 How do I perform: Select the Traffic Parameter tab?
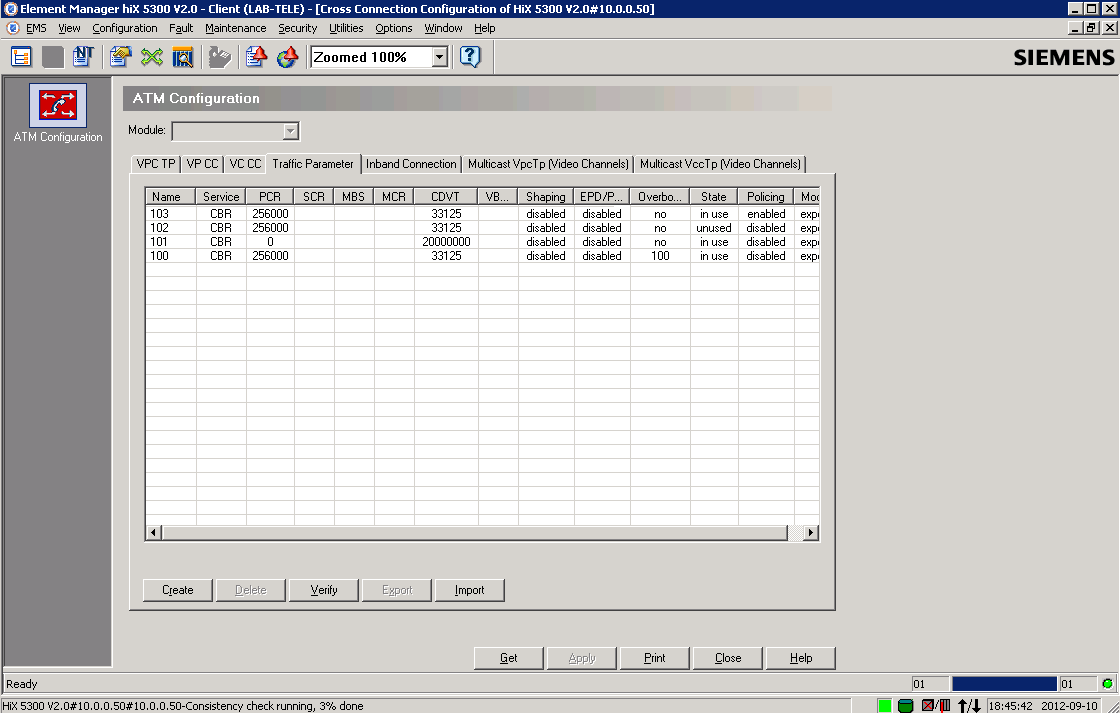click(x=313, y=164)
